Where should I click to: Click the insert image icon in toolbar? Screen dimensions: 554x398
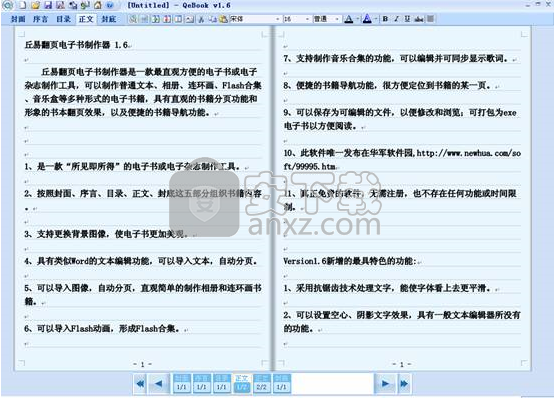(190, 19)
